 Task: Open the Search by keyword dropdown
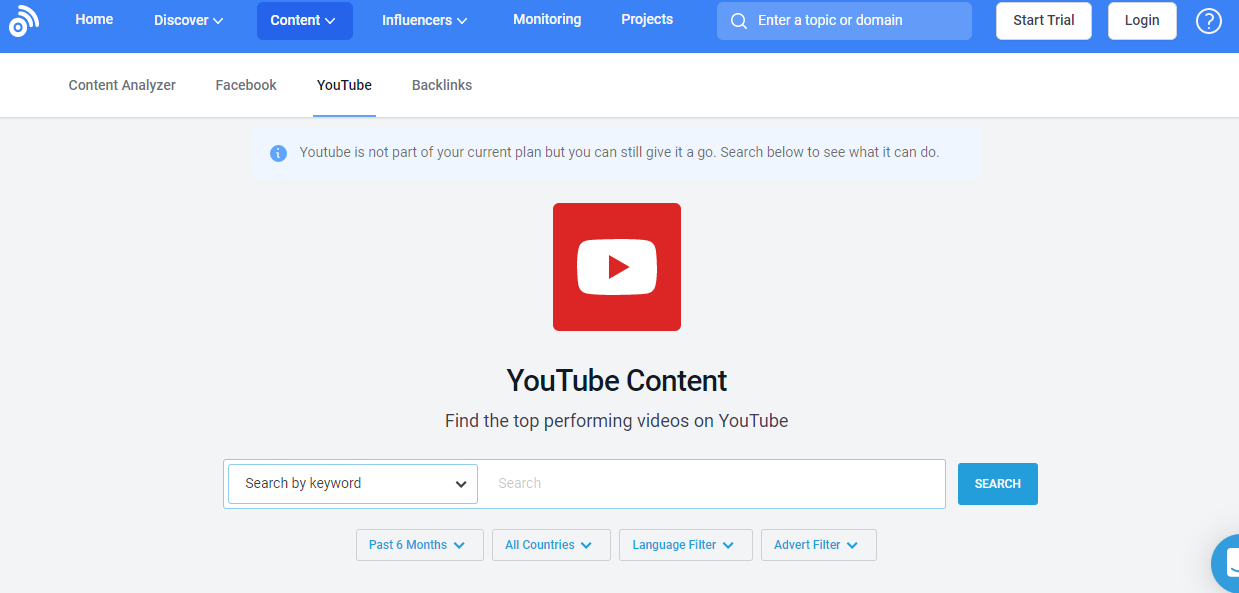click(353, 484)
